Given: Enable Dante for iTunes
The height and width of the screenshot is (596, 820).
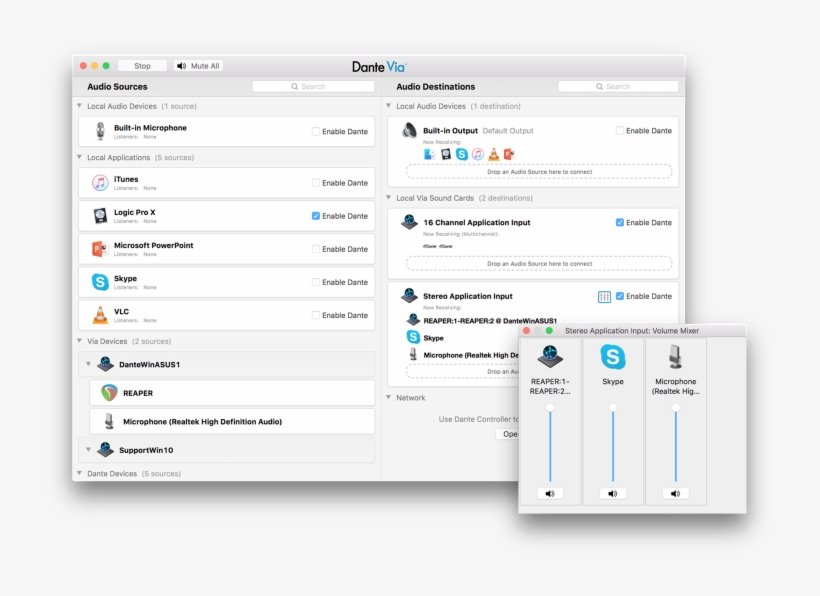Looking at the screenshot, I should pos(316,183).
